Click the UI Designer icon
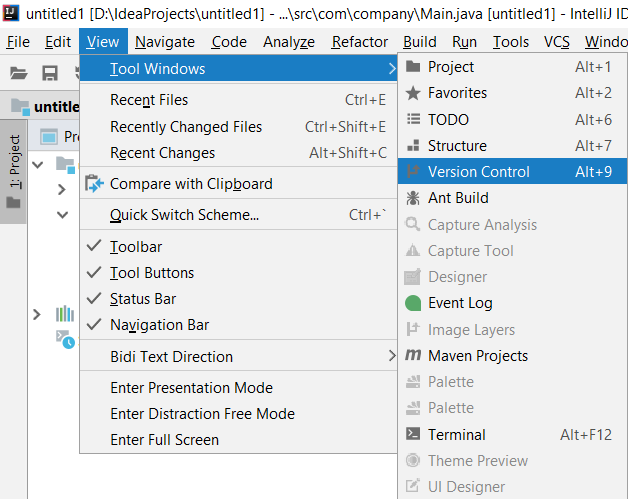The width and height of the screenshot is (628, 499). click(413, 486)
